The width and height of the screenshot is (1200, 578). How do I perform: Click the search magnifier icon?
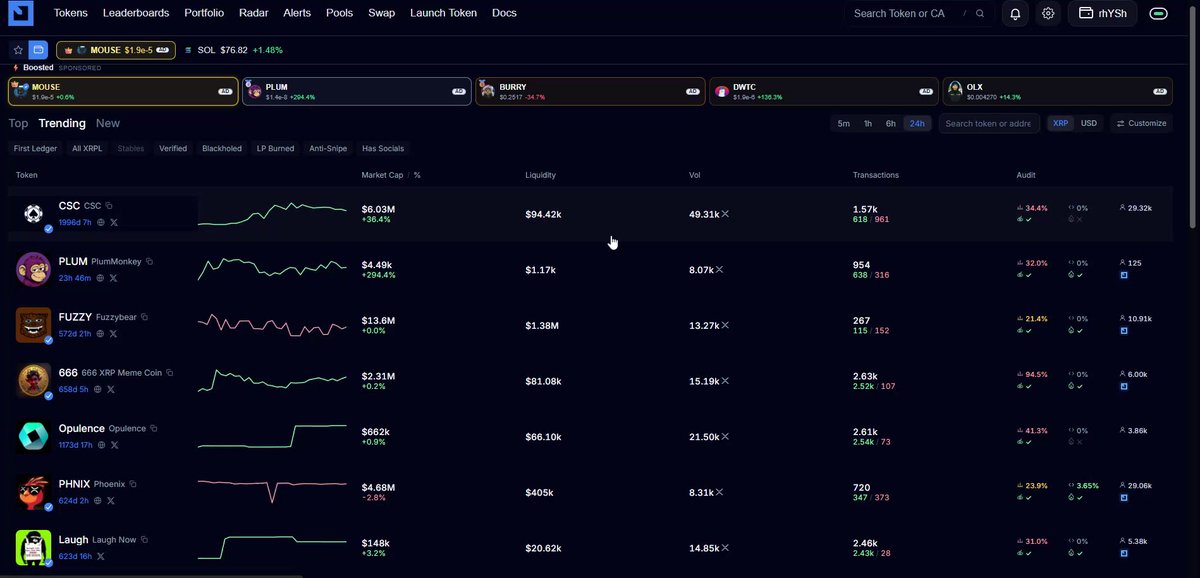pos(980,14)
